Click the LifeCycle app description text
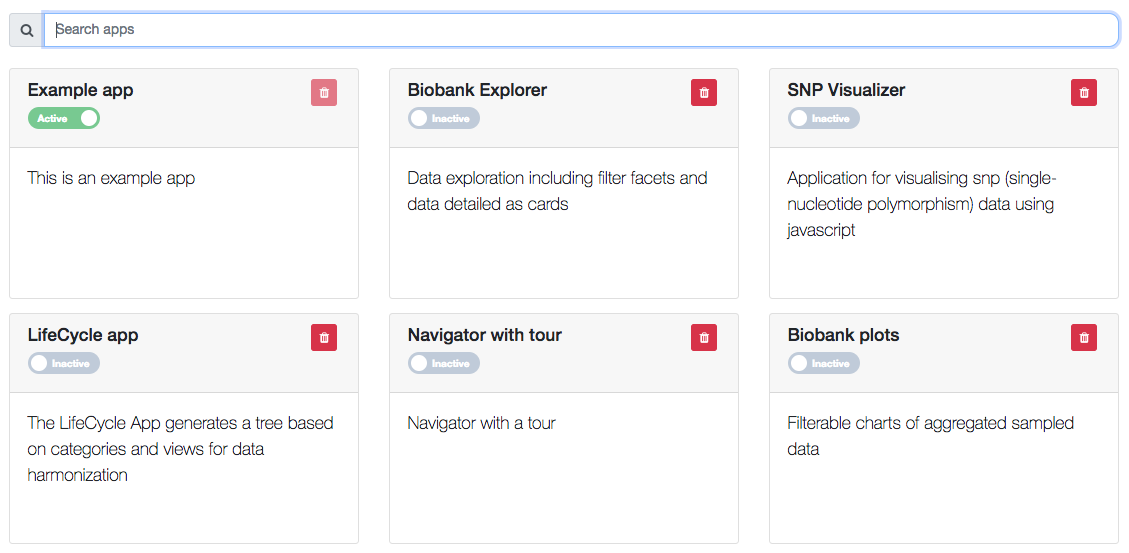This screenshot has height=553, width=1129. point(180,449)
